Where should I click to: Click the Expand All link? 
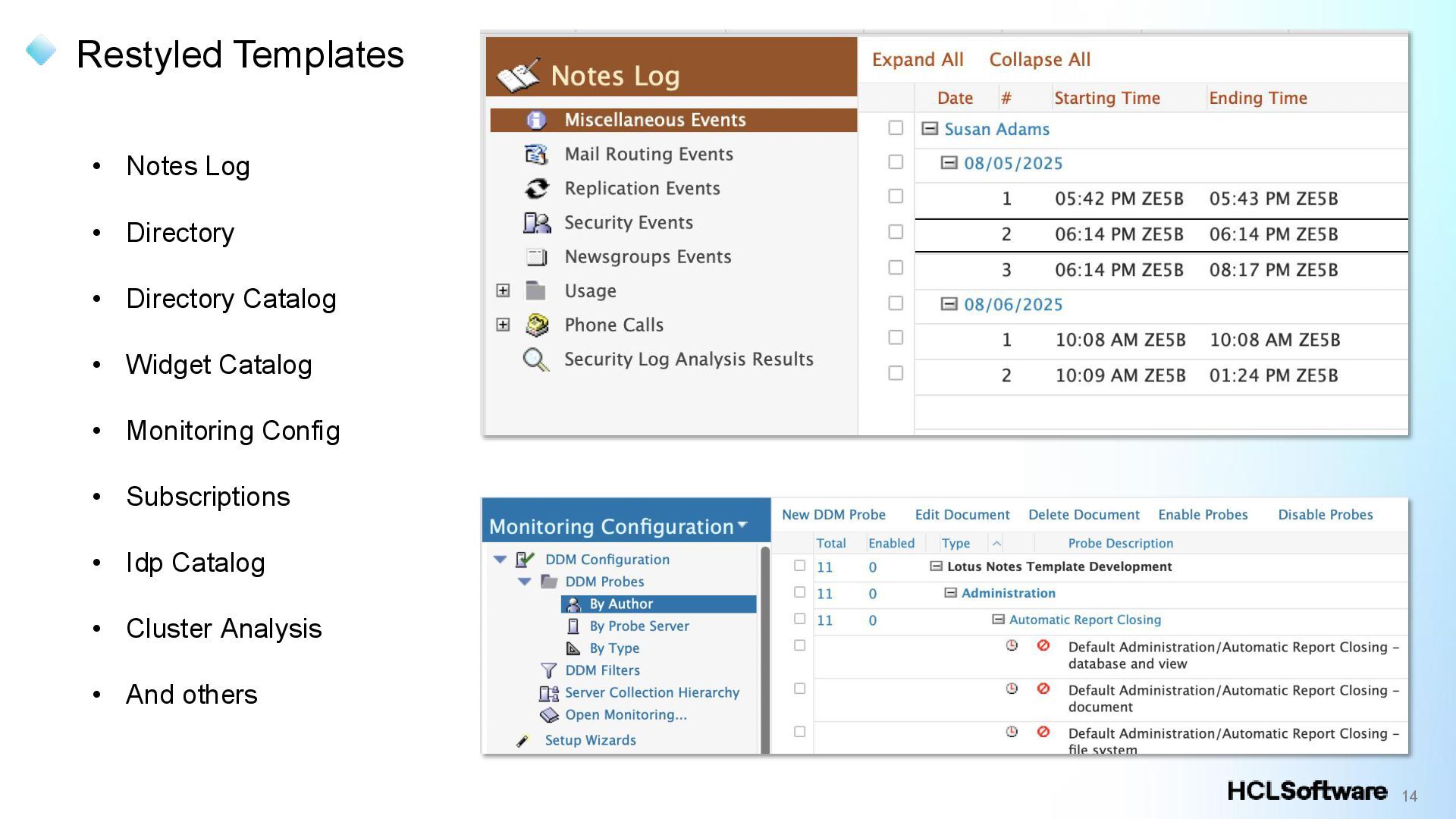(917, 60)
